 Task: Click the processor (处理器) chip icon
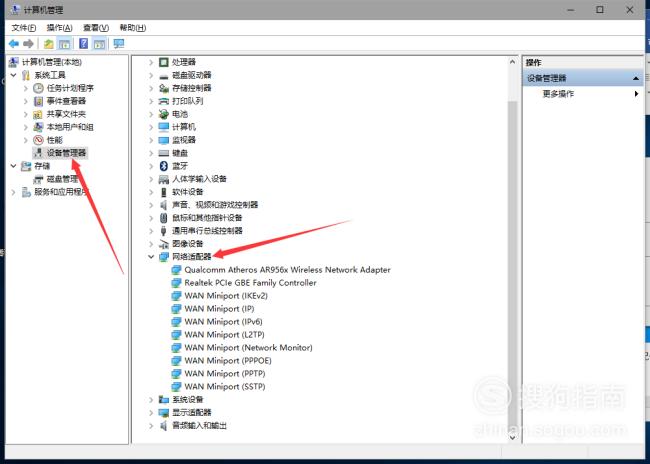click(x=164, y=62)
